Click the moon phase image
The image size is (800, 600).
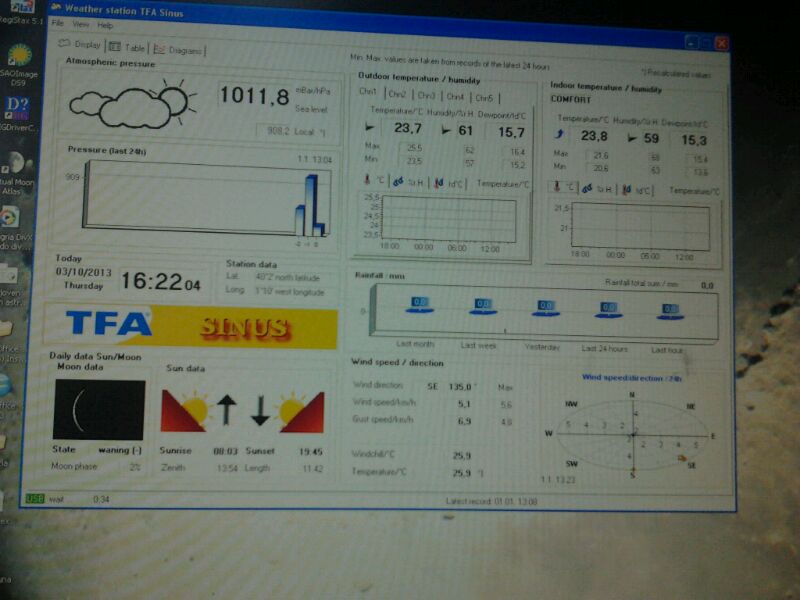click(91, 409)
